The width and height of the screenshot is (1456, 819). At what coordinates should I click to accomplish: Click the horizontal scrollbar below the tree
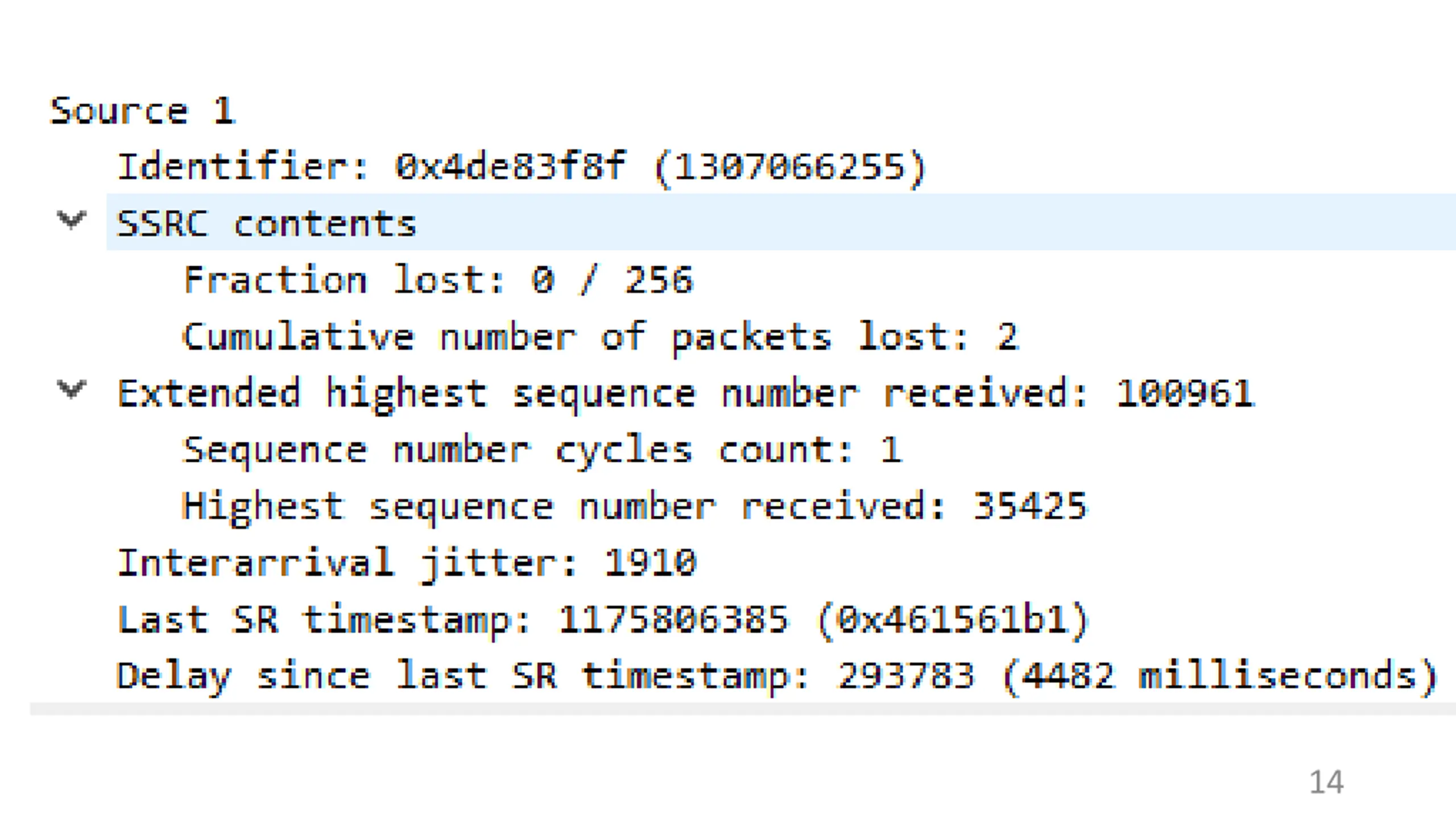[x=743, y=709]
